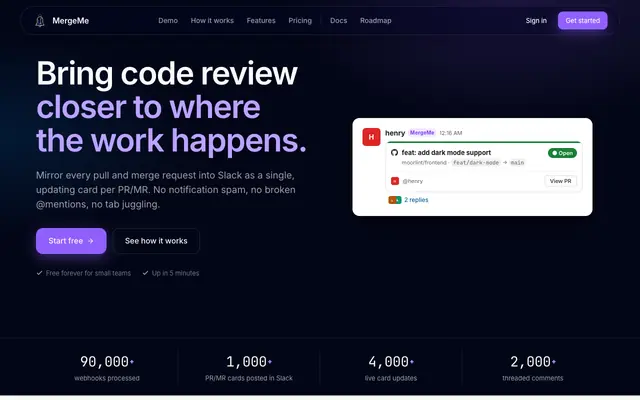Open the How it works nav link

[212, 20]
